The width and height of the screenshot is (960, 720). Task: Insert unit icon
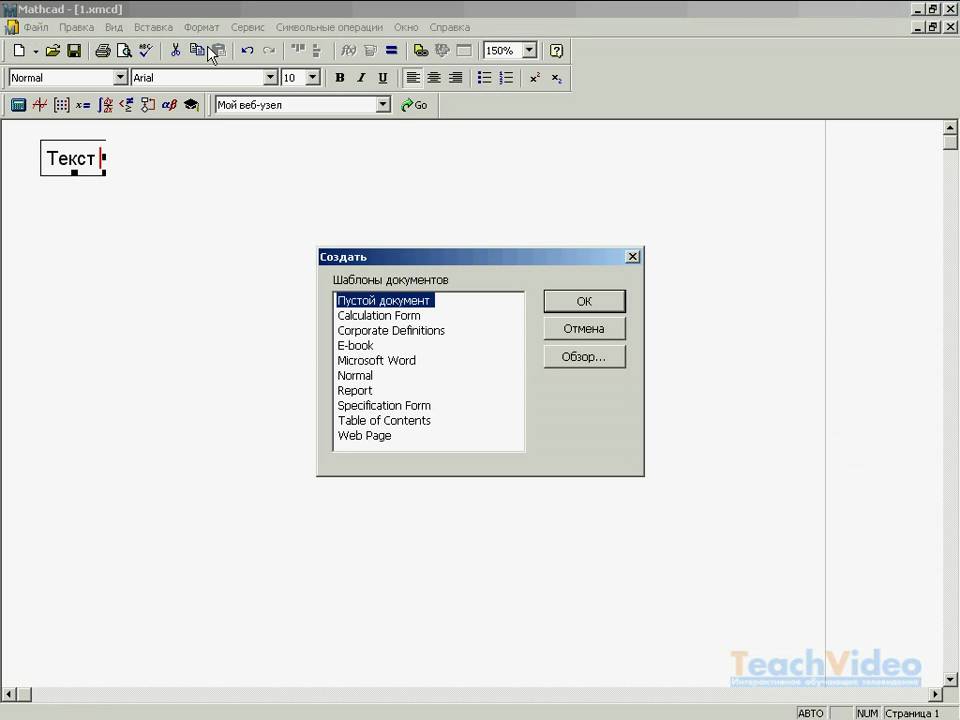370,51
